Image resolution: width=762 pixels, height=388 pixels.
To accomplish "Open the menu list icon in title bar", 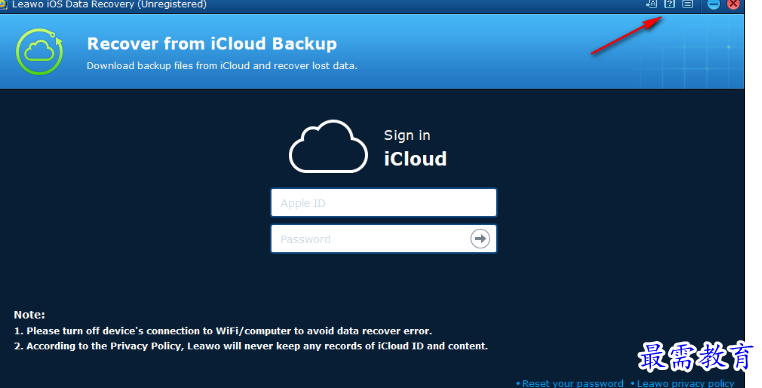I will coord(688,4).
